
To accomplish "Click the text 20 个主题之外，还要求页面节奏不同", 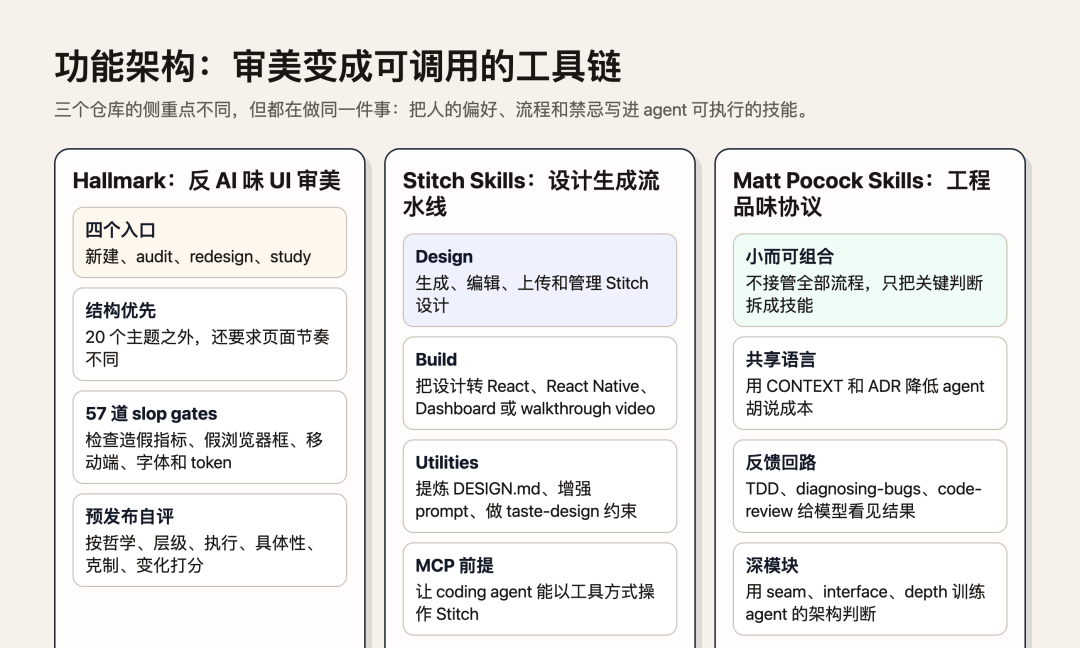I will point(207,348).
